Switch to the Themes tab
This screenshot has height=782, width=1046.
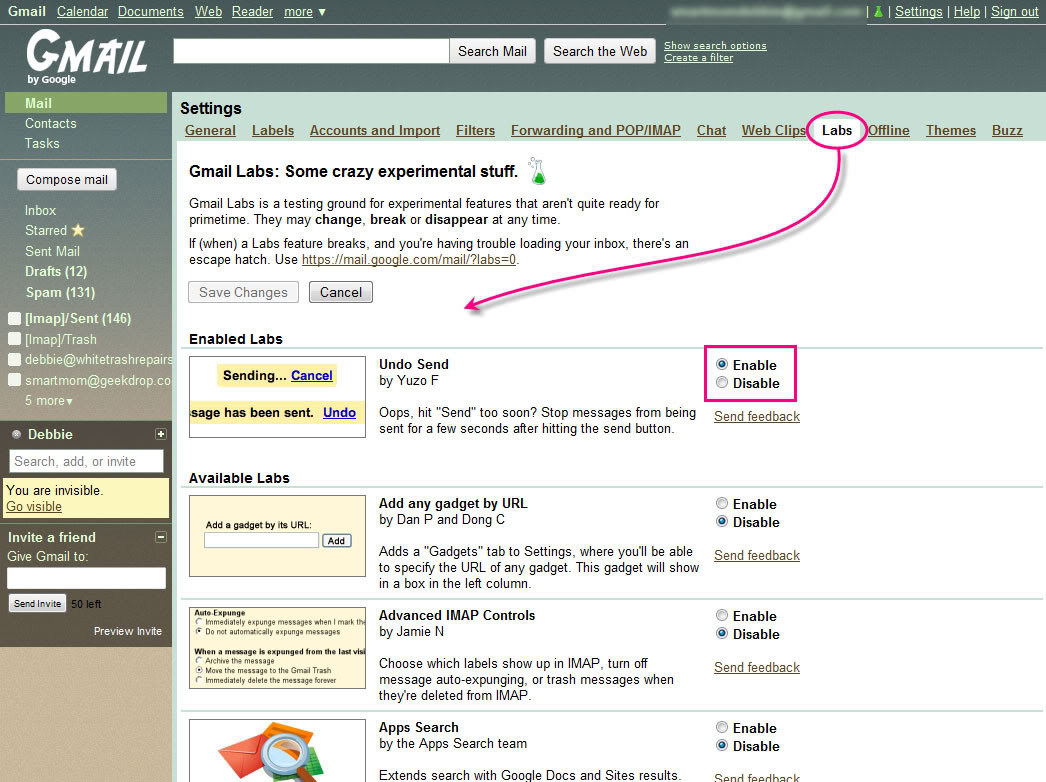coord(951,131)
